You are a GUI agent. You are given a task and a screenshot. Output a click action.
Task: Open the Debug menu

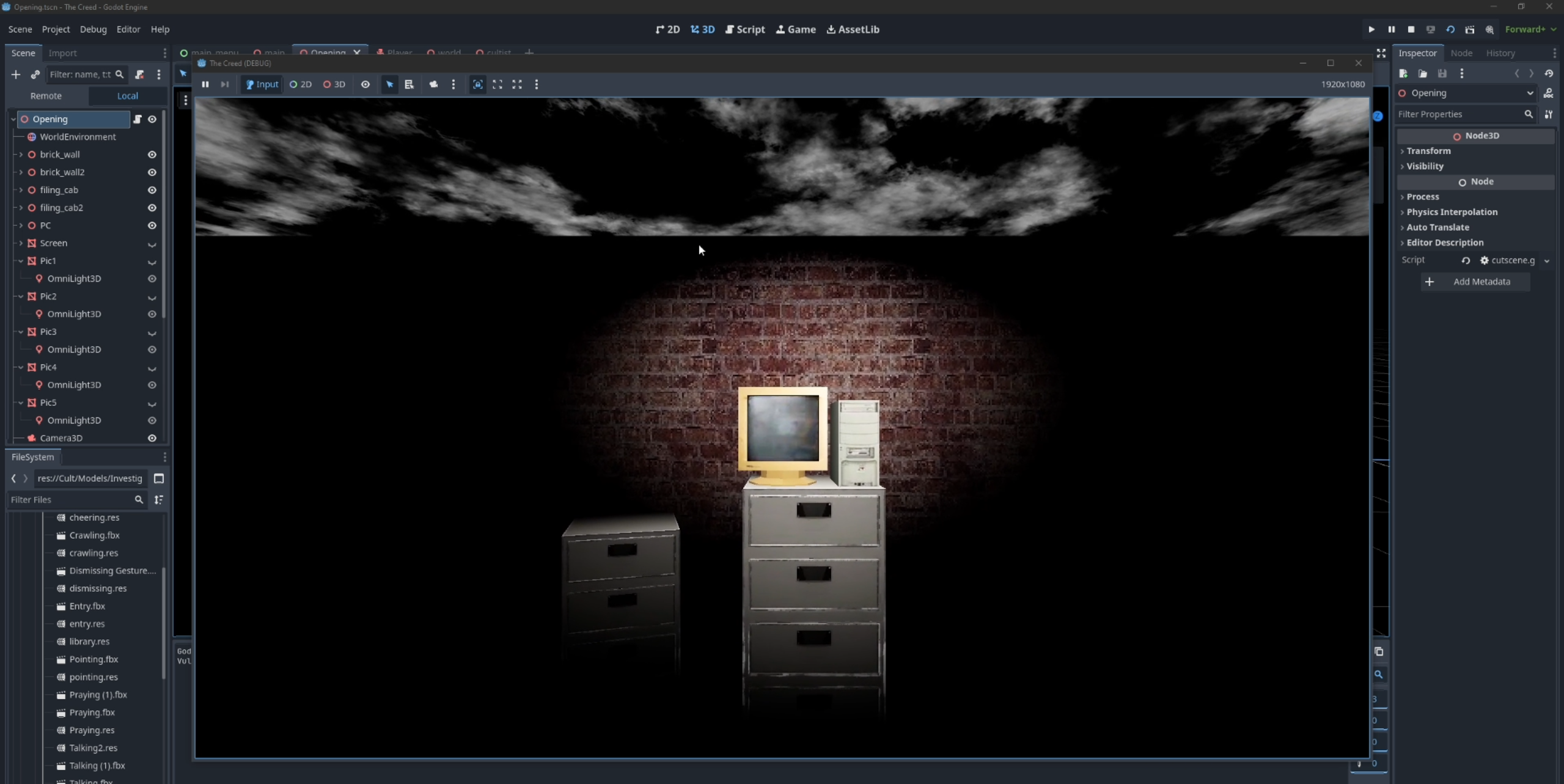93,29
